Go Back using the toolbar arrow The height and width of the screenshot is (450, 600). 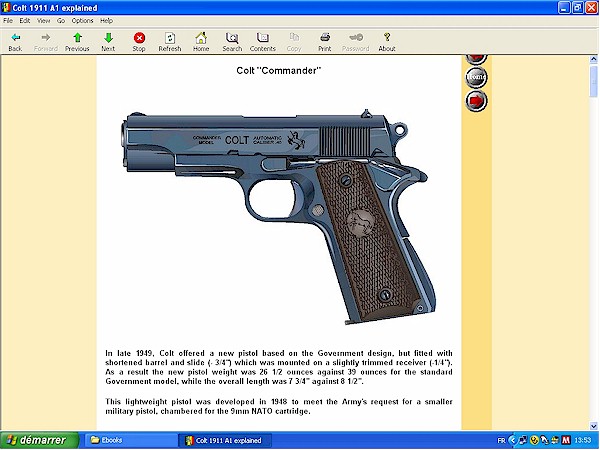[15, 42]
